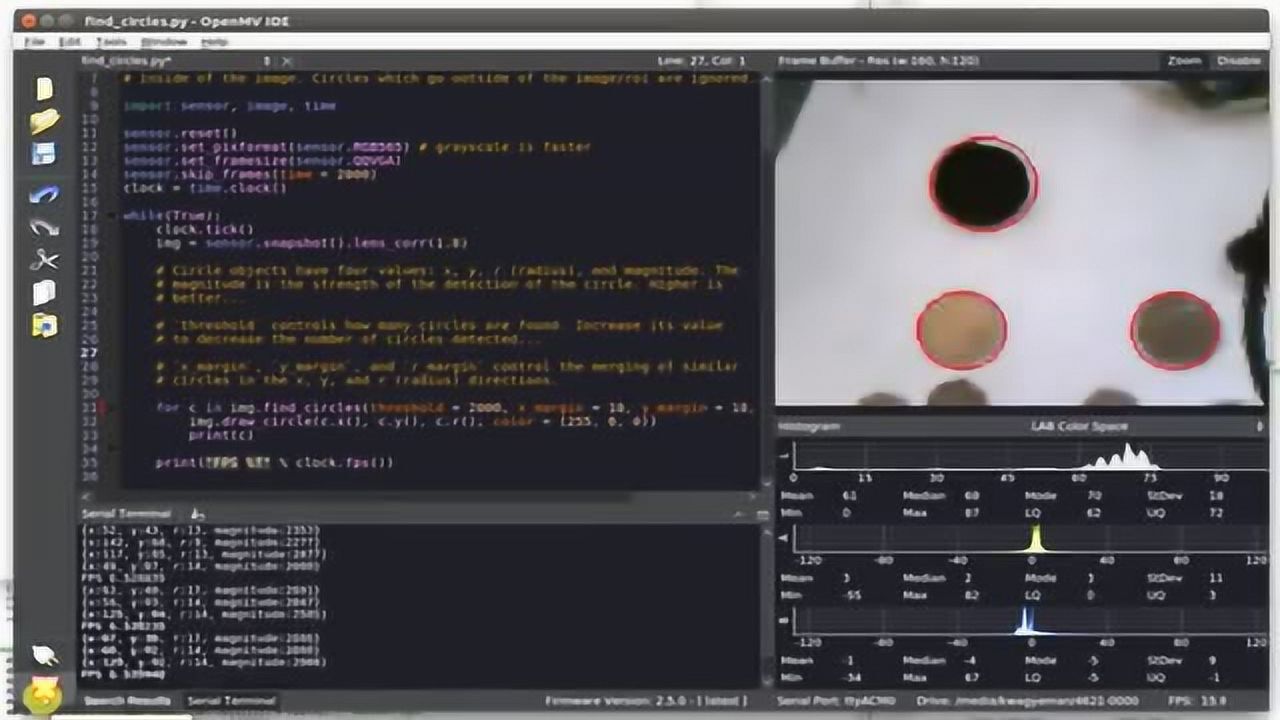The image size is (1280, 720).
Task: Toggle the Zoom button on Frame Buffer
Action: (x=1184, y=61)
